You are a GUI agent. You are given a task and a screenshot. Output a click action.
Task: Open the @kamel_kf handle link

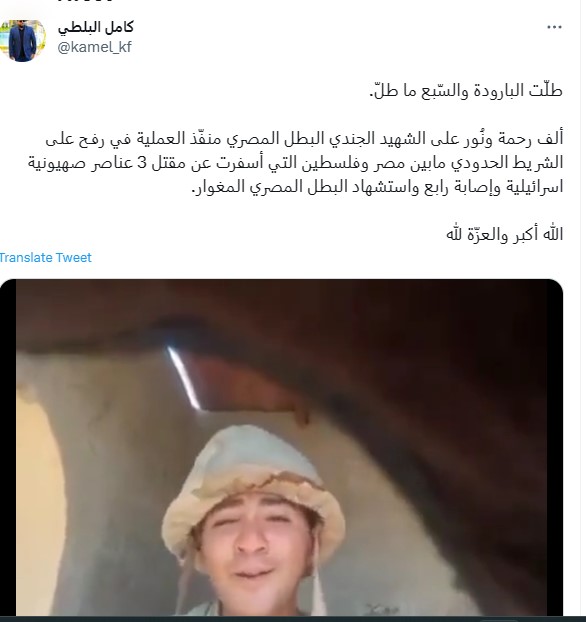(94, 47)
